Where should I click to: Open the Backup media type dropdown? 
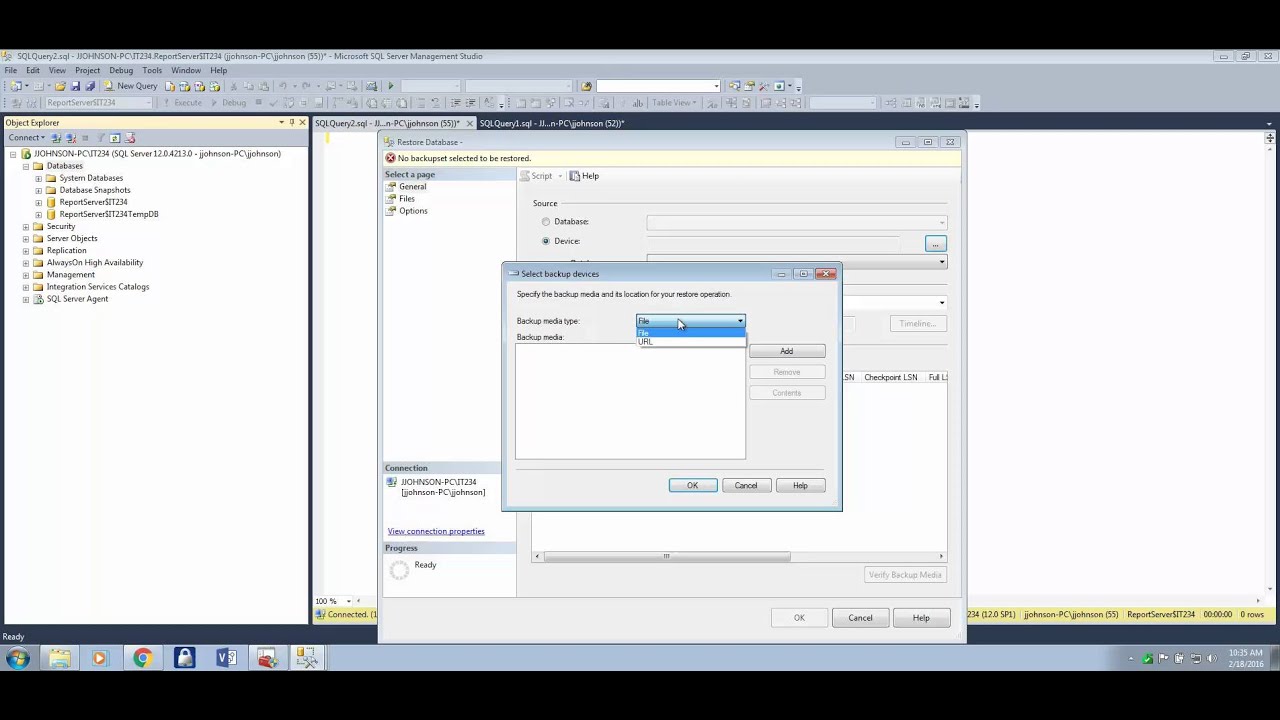click(x=691, y=321)
